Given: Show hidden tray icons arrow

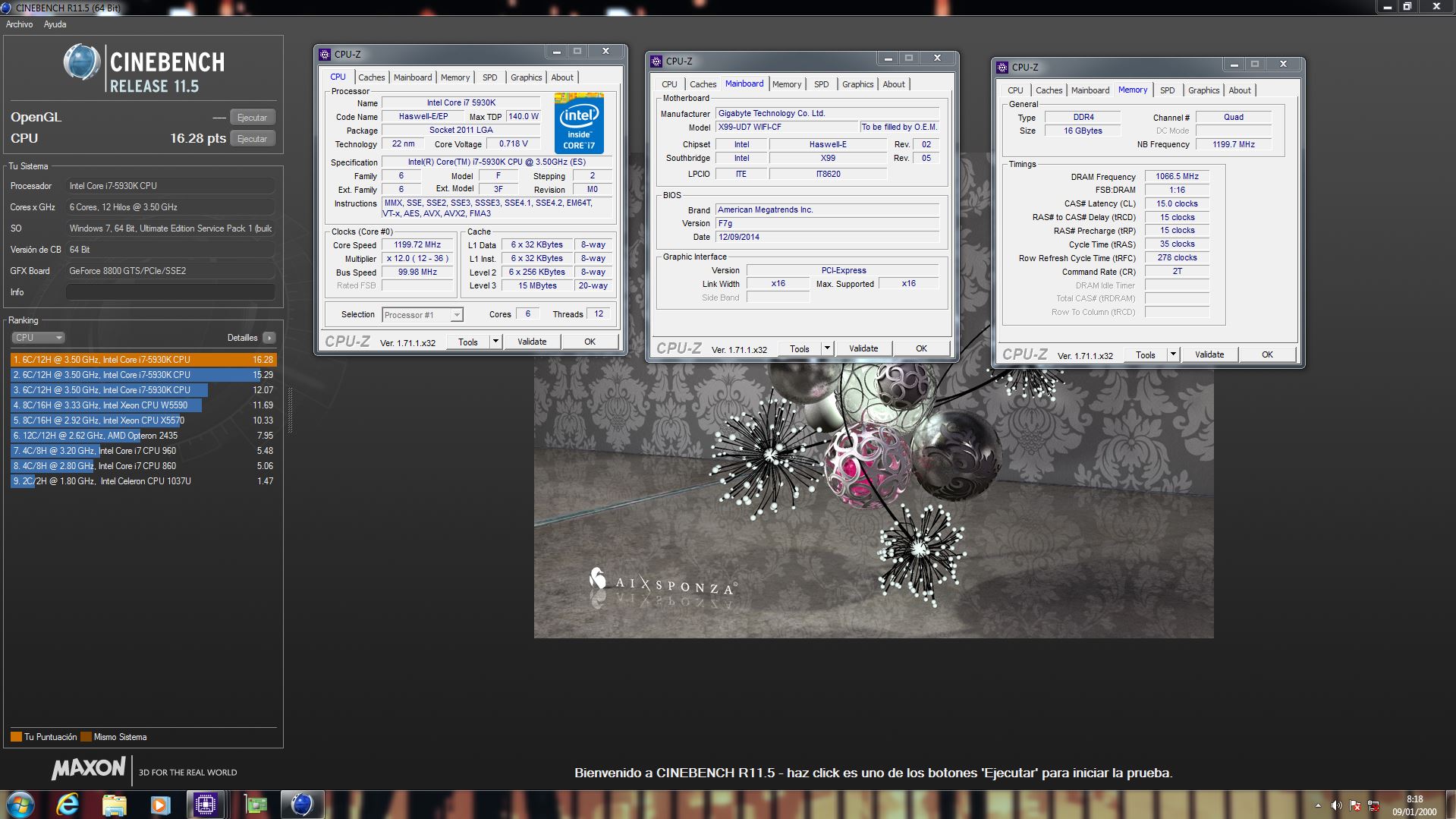Looking at the screenshot, I should [1318, 805].
